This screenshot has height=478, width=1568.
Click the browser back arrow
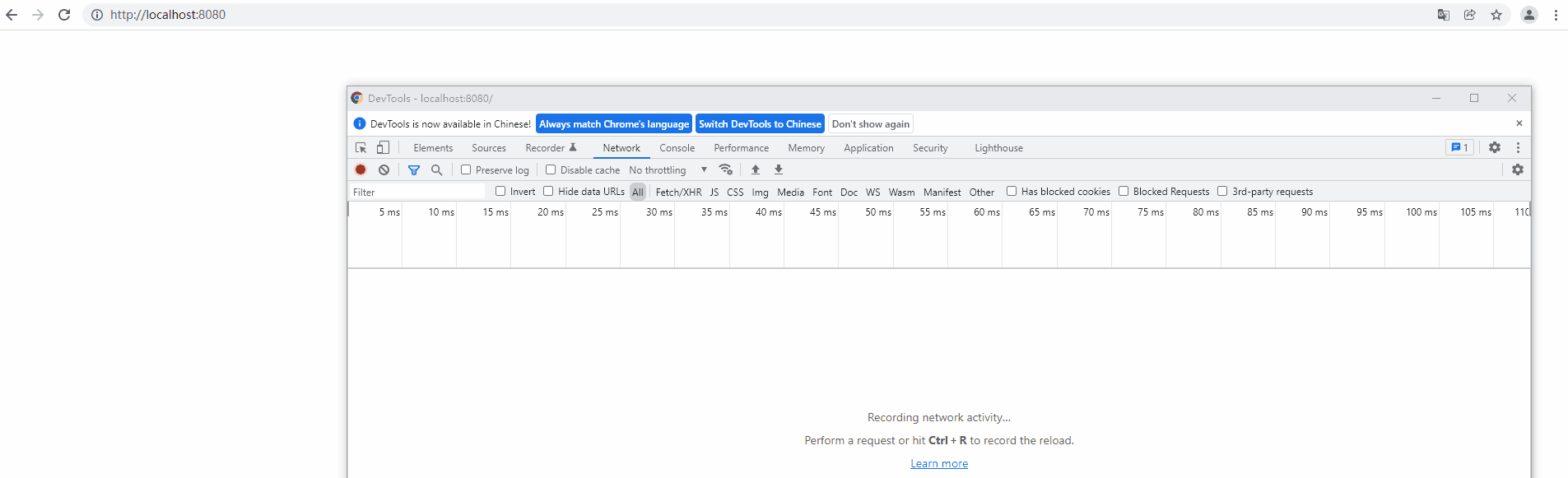(12, 15)
